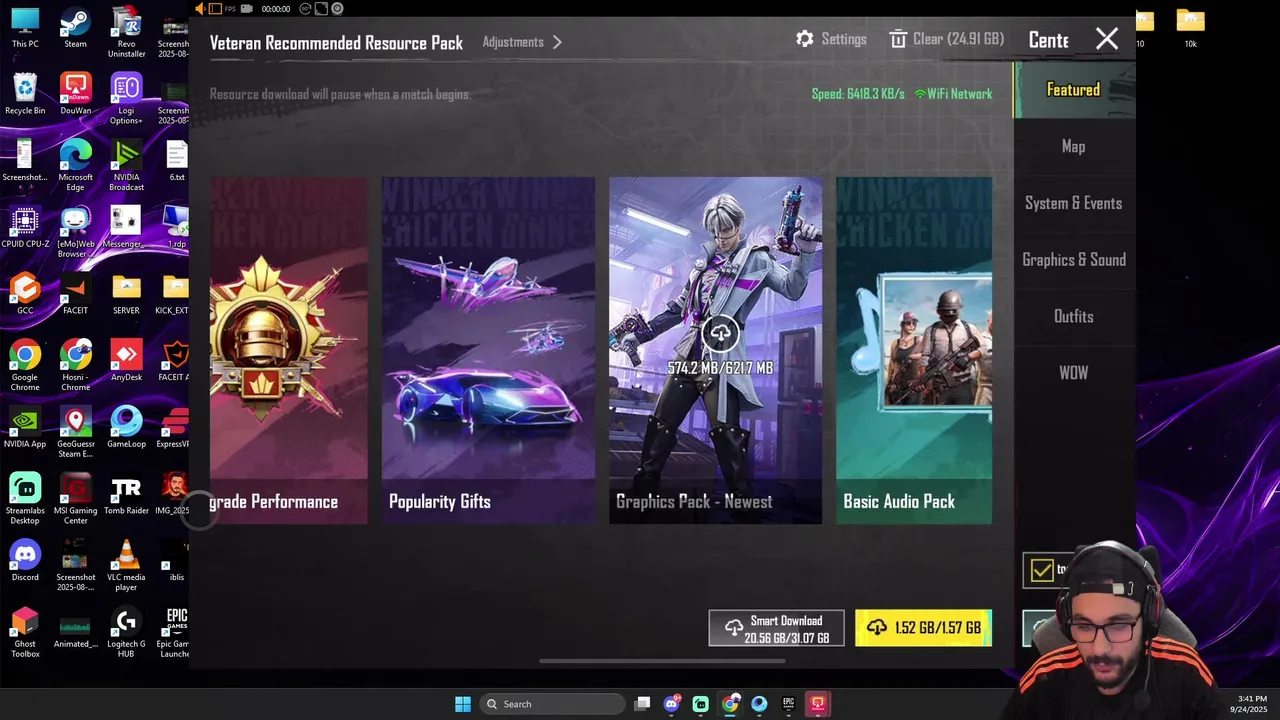The height and width of the screenshot is (720, 1280).
Task: Click the taskbar Search box
Action: point(552,704)
